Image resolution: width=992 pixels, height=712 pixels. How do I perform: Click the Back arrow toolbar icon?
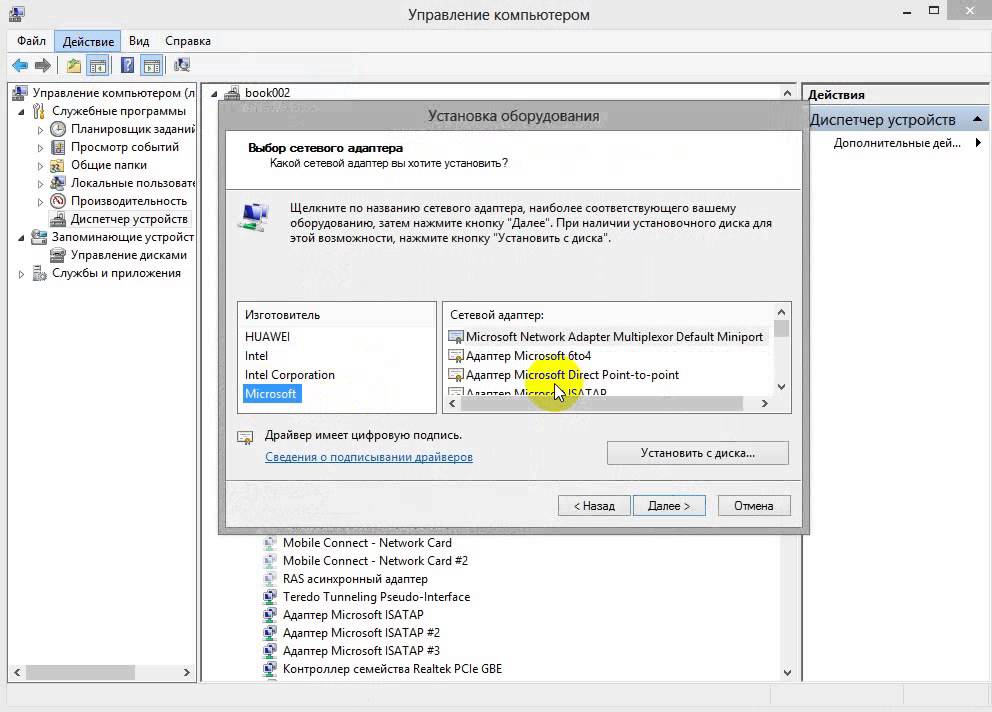pos(20,65)
